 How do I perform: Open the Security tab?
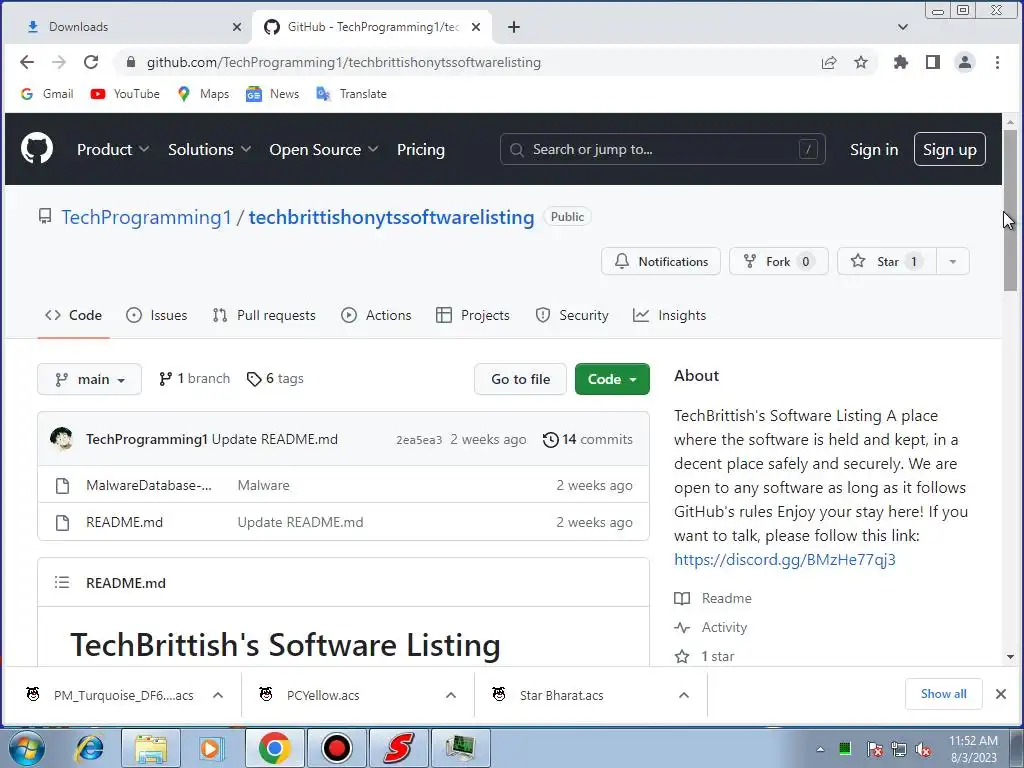click(571, 315)
